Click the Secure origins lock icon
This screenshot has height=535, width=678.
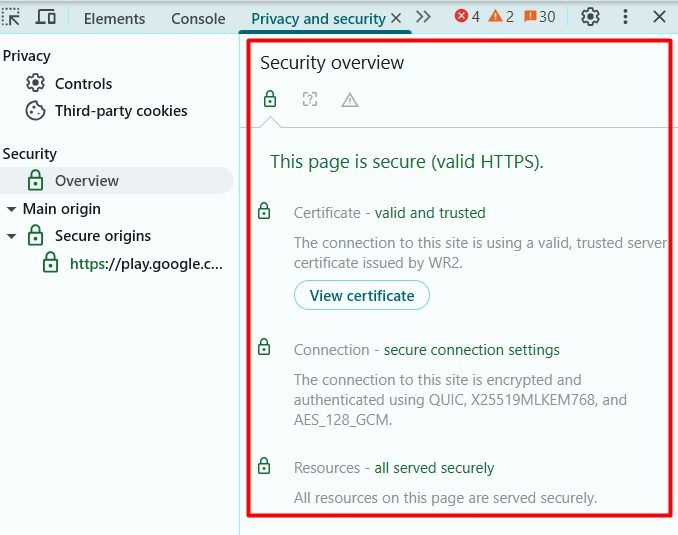35,235
